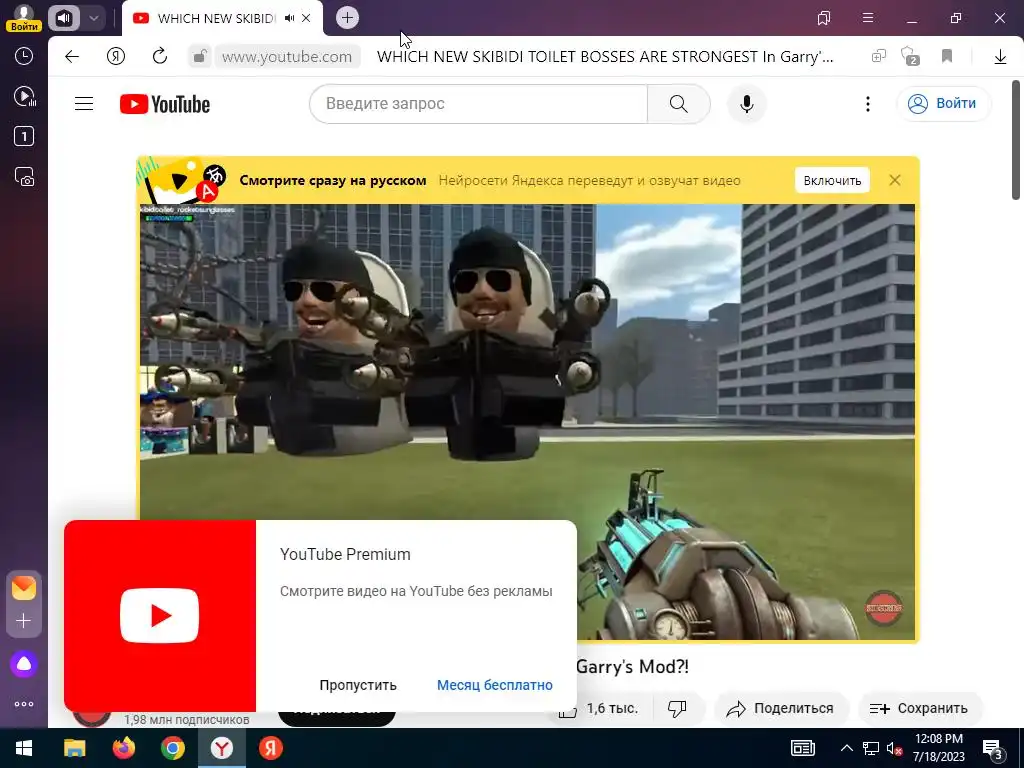The height and width of the screenshot is (768, 1024).
Task: Click the www.youtube.com address field
Action: pyautogui.click(x=287, y=57)
